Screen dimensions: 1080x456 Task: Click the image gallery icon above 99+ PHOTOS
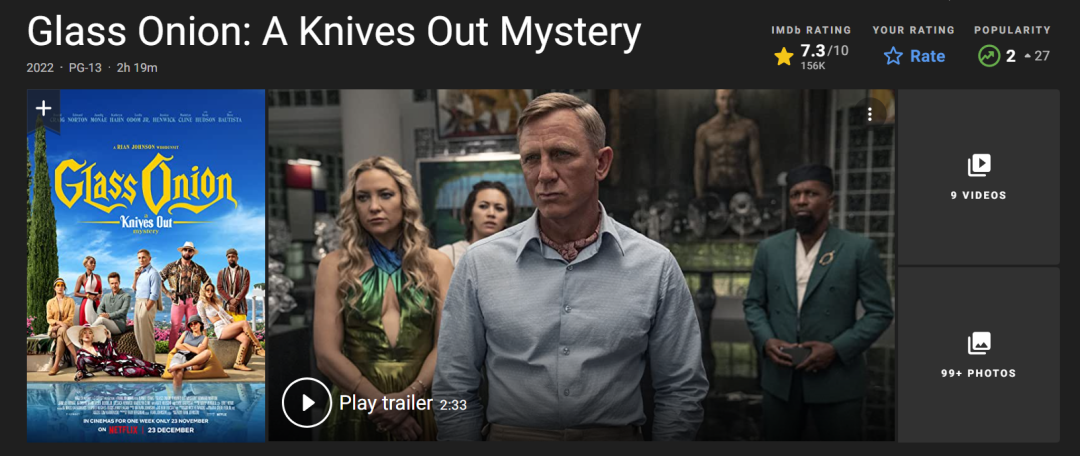(979, 343)
